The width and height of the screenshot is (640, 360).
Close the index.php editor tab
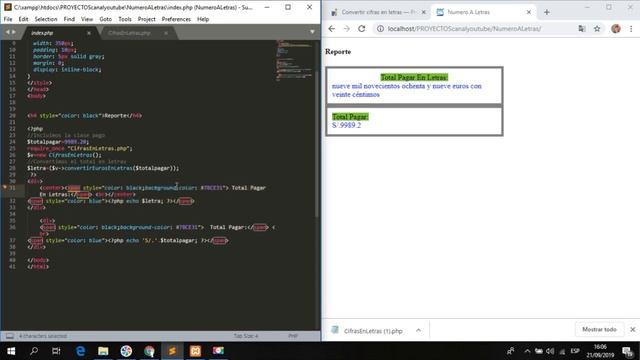coord(89,33)
